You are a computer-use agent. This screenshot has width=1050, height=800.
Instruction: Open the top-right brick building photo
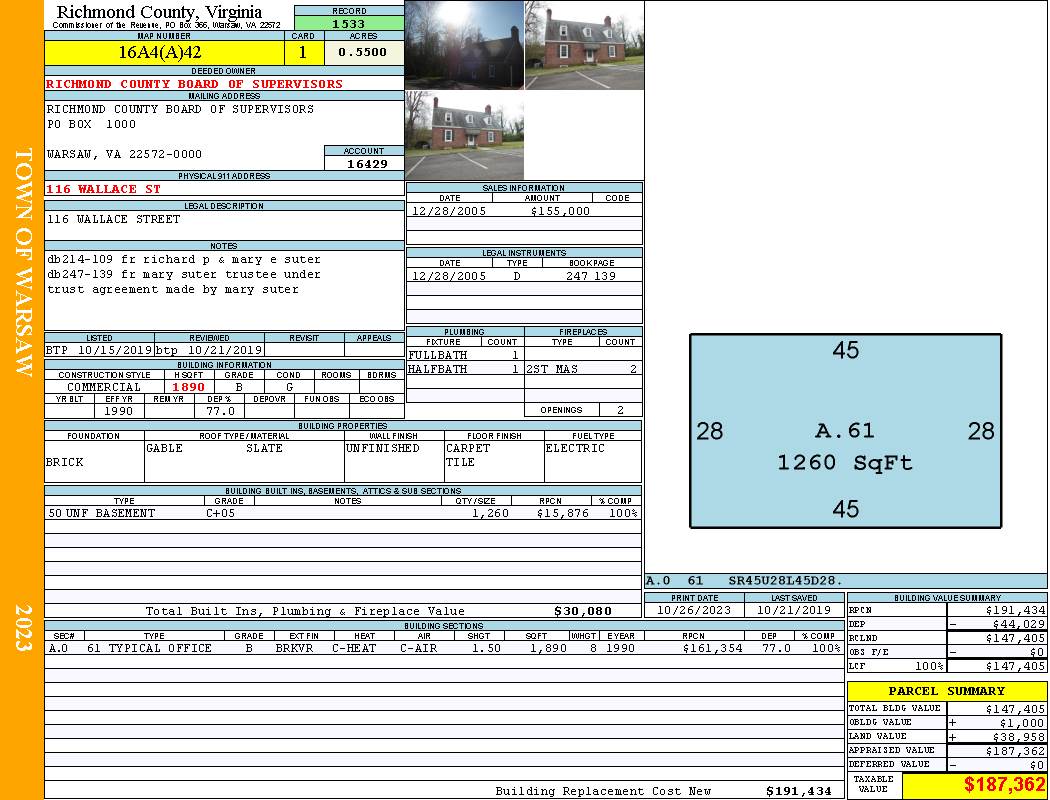click(x=583, y=44)
